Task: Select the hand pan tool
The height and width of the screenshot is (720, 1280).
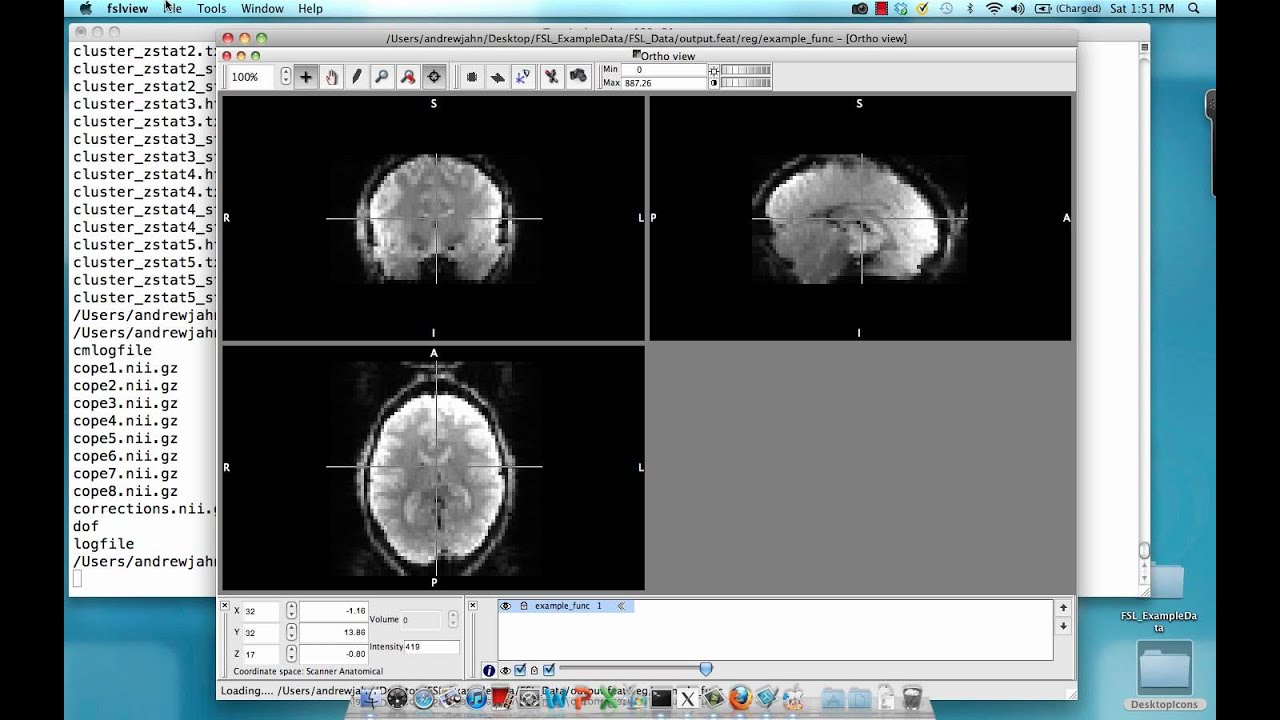Action: [x=331, y=77]
